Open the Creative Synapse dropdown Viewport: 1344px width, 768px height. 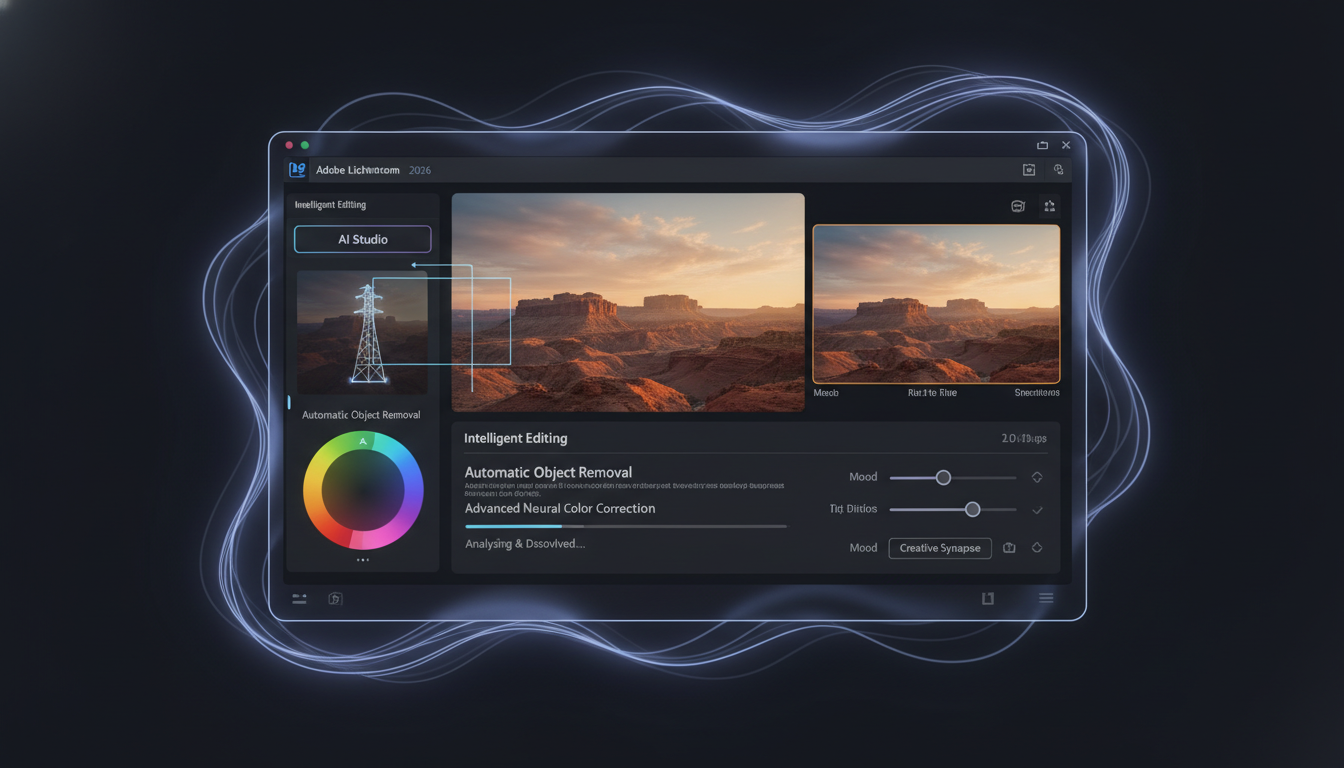tap(939, 548)
